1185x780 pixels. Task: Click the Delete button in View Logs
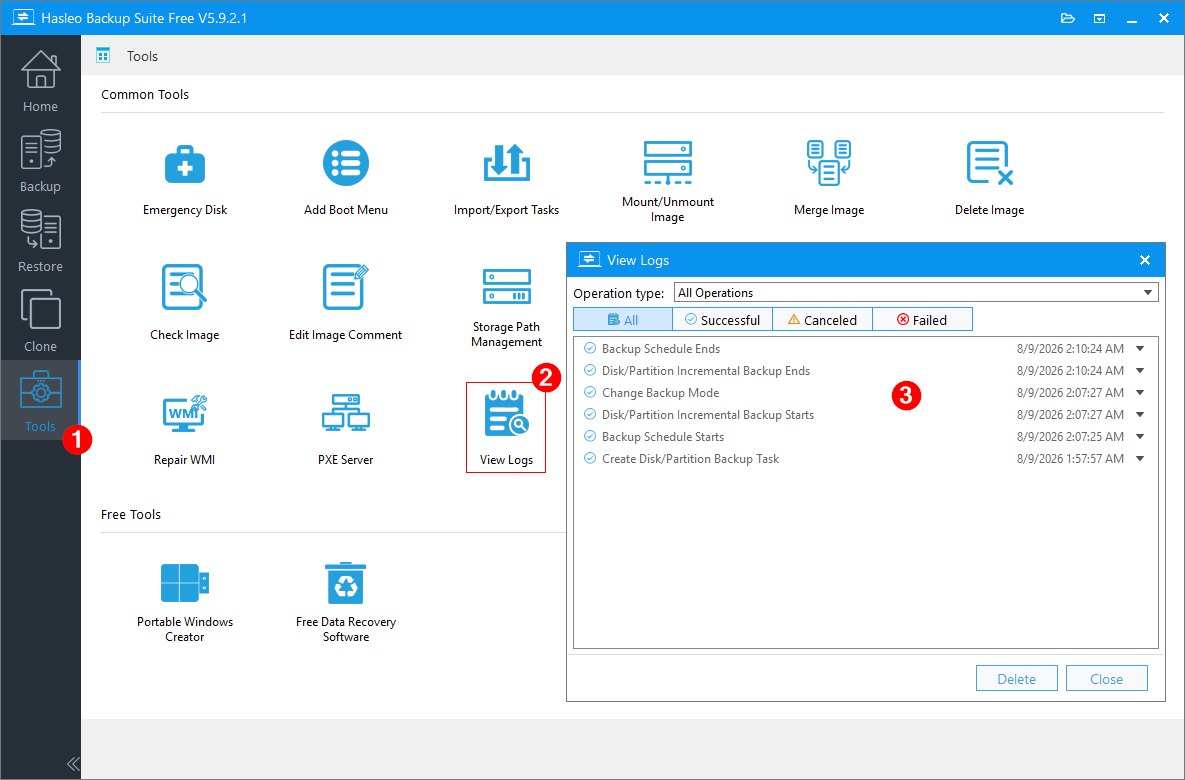click(x=1016, y=679)
